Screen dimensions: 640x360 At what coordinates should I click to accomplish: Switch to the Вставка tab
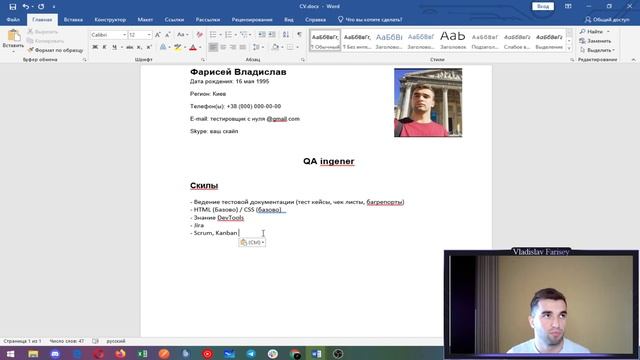tap(73, 20)
